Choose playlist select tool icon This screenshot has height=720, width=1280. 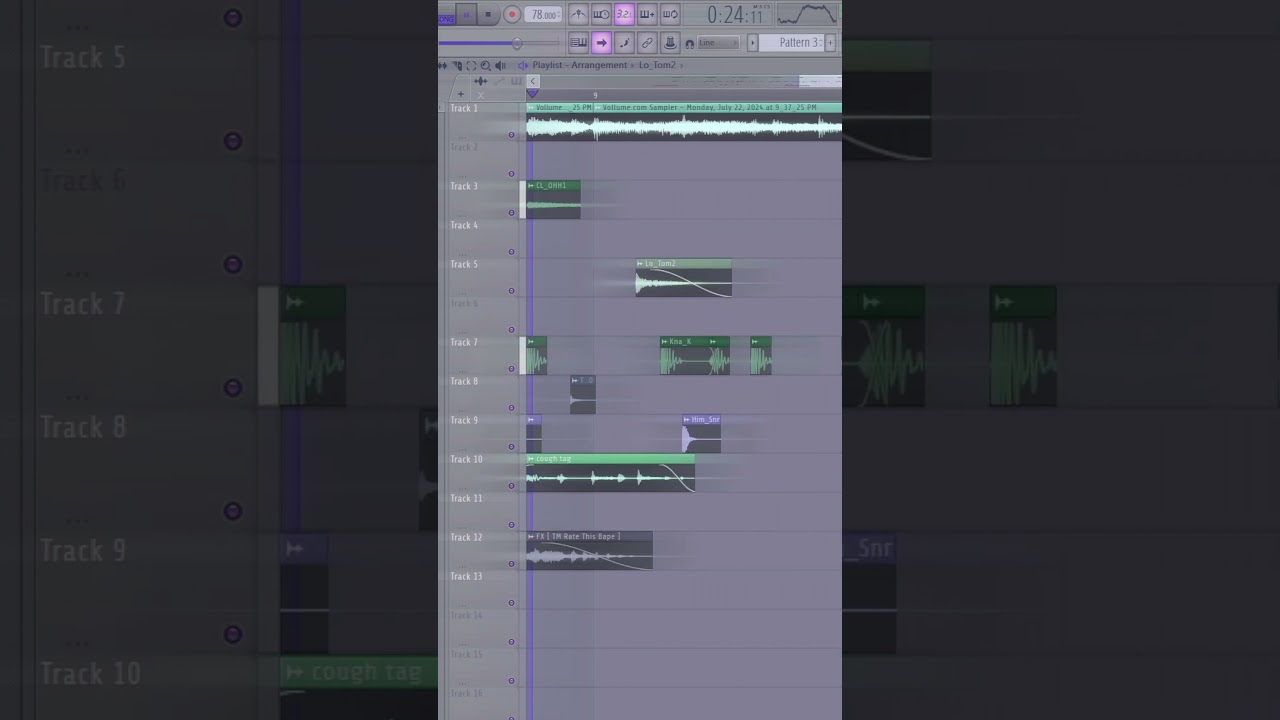pyautogui.click(x=471, y=66)
